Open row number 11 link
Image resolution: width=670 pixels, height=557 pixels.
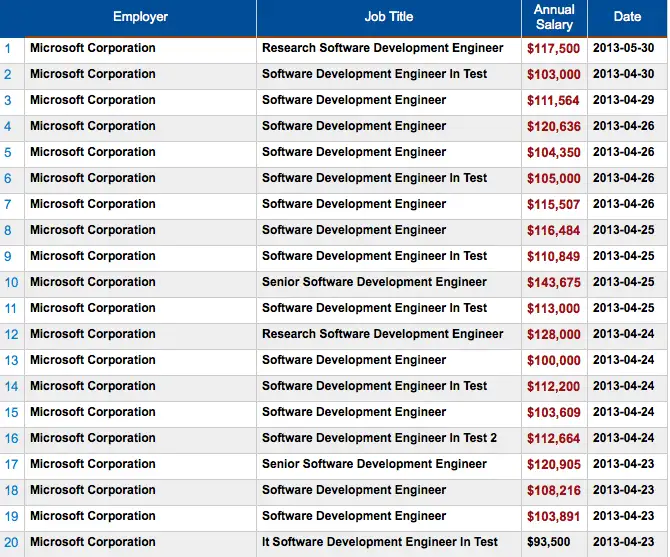(x=11, y=309)
